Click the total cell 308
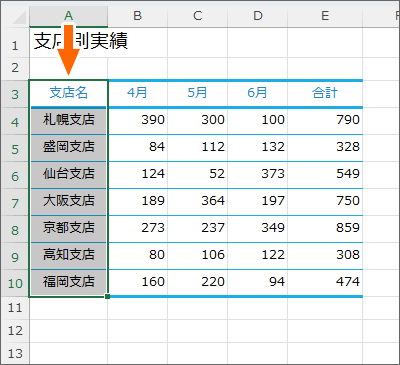400x365 pixels. (325, 256)
